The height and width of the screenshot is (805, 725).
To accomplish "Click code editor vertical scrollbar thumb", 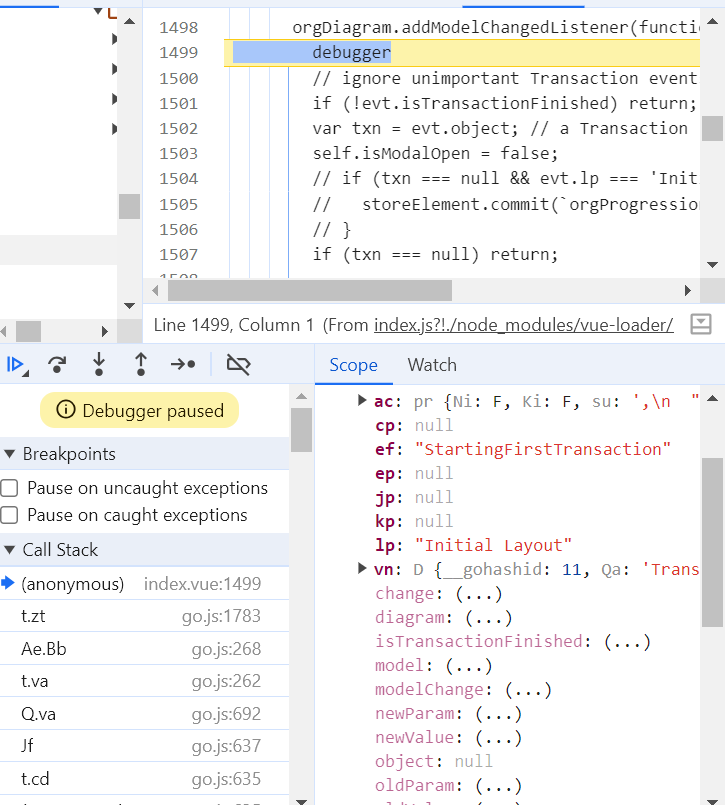I will tap(712, 128).
